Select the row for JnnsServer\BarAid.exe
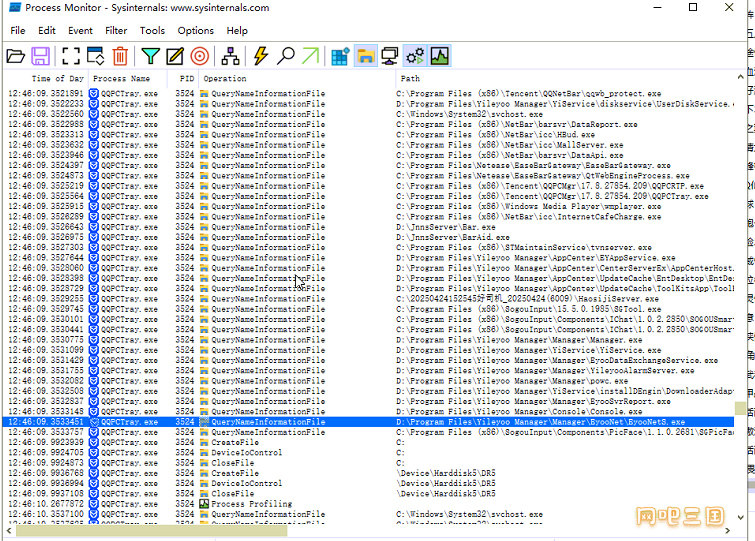Image resolution: width=755 pixels, height=541 pixels. 369,237
